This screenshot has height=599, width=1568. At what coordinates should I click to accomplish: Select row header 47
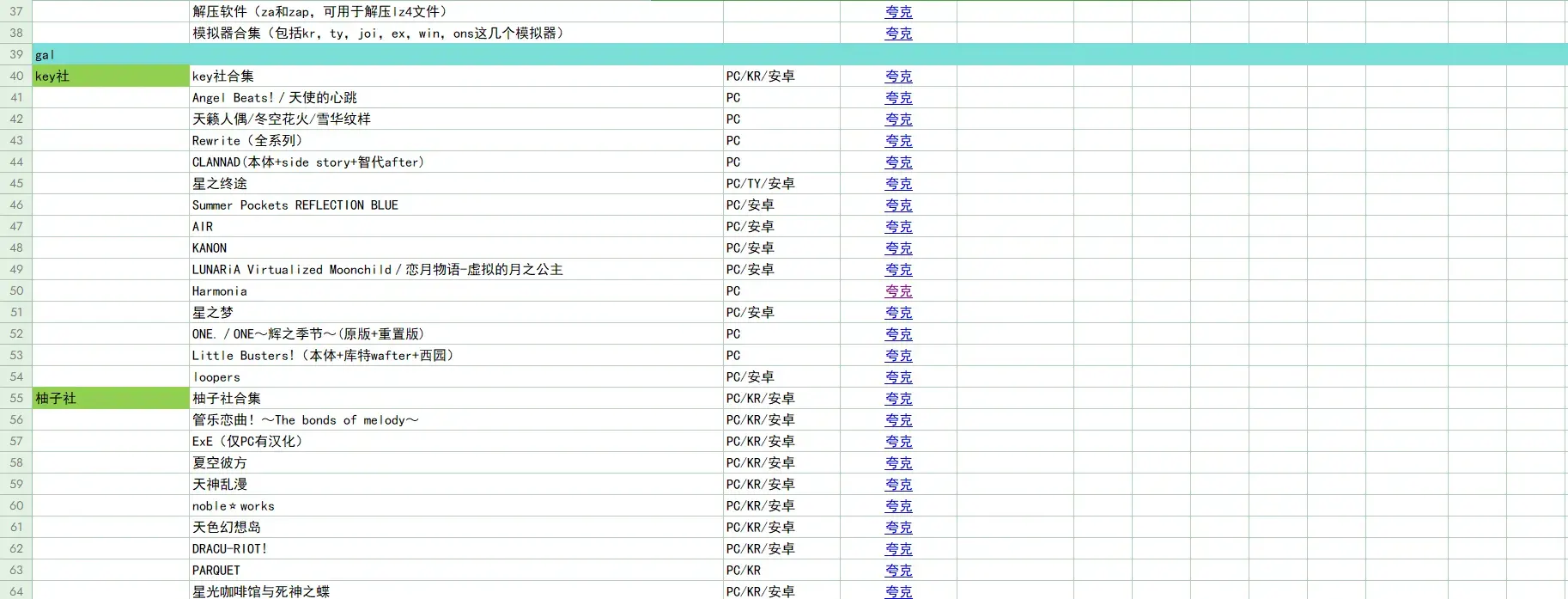click(x=16, y=226)
